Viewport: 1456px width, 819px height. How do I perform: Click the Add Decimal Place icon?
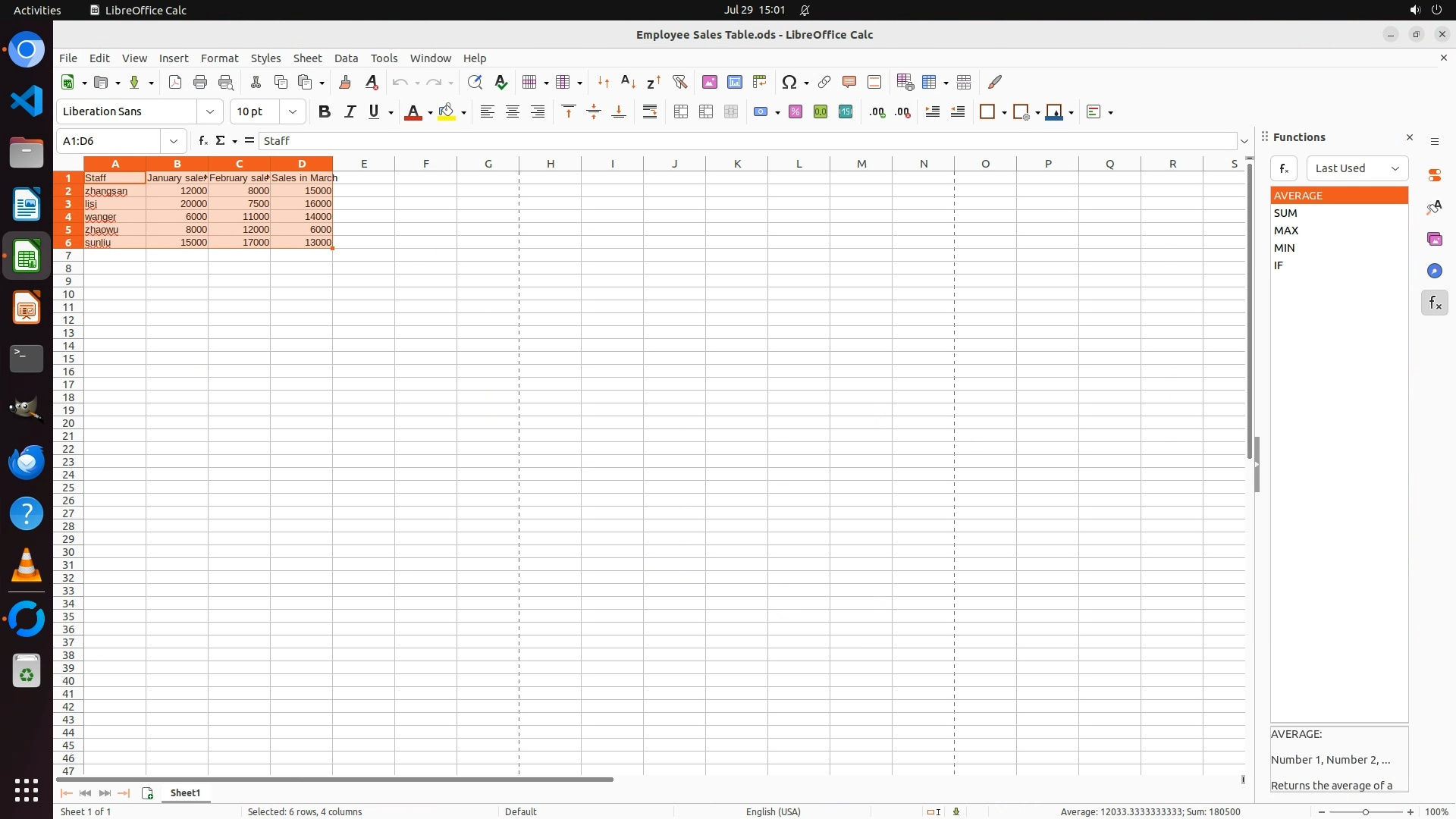coord(877,112)
